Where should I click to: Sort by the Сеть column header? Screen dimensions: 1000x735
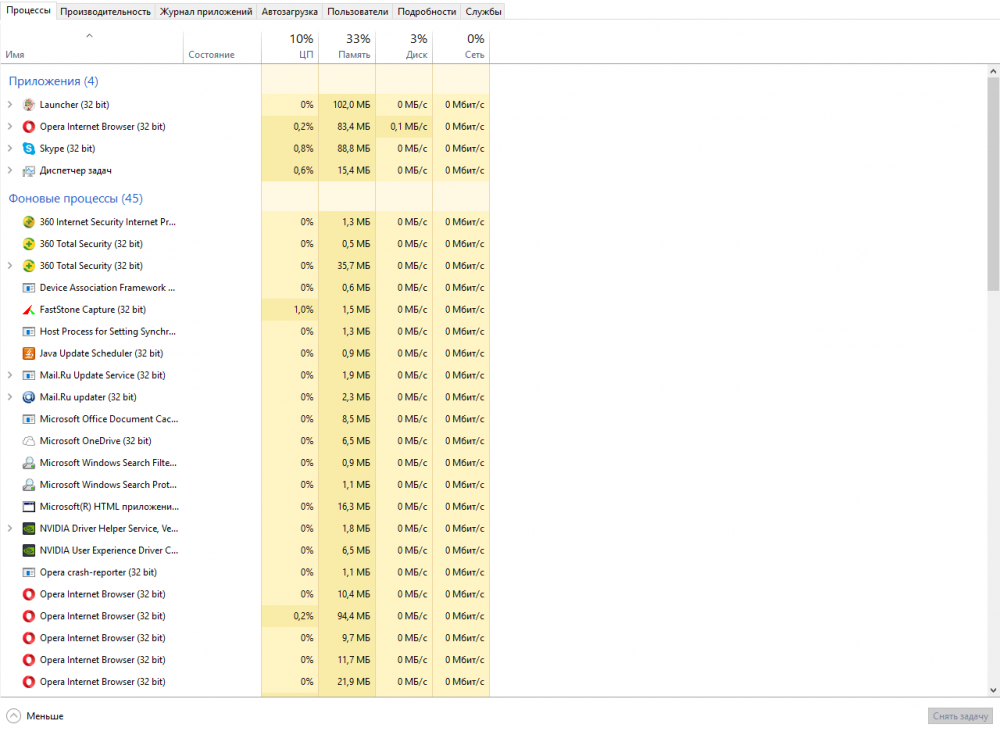[461, 47]
